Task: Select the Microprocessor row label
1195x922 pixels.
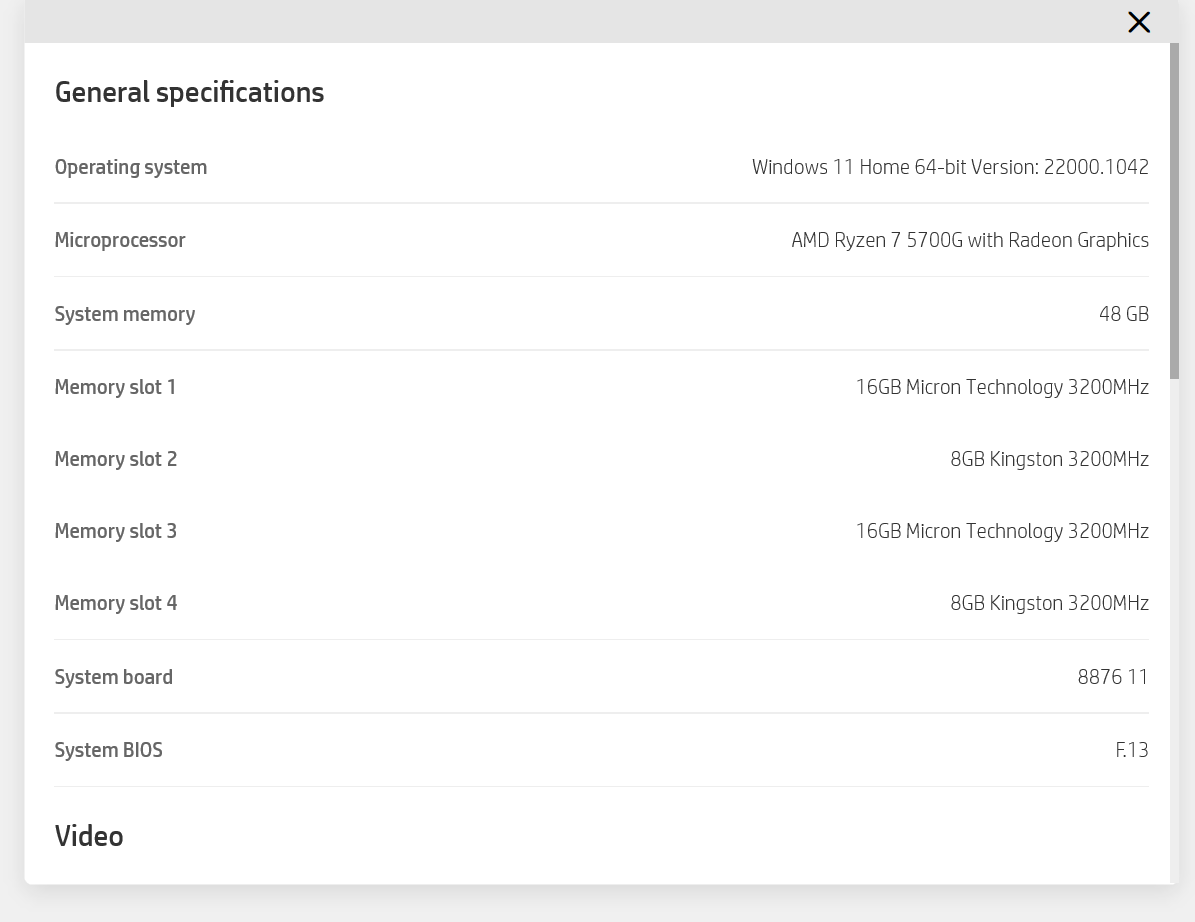Action: coord(120,240)
